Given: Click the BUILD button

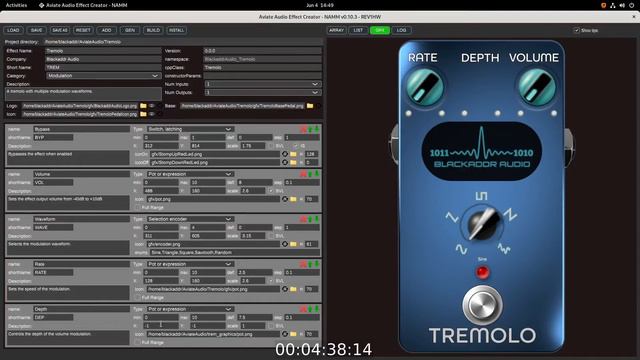Looking at the screenshot, I should coord(153,30).
